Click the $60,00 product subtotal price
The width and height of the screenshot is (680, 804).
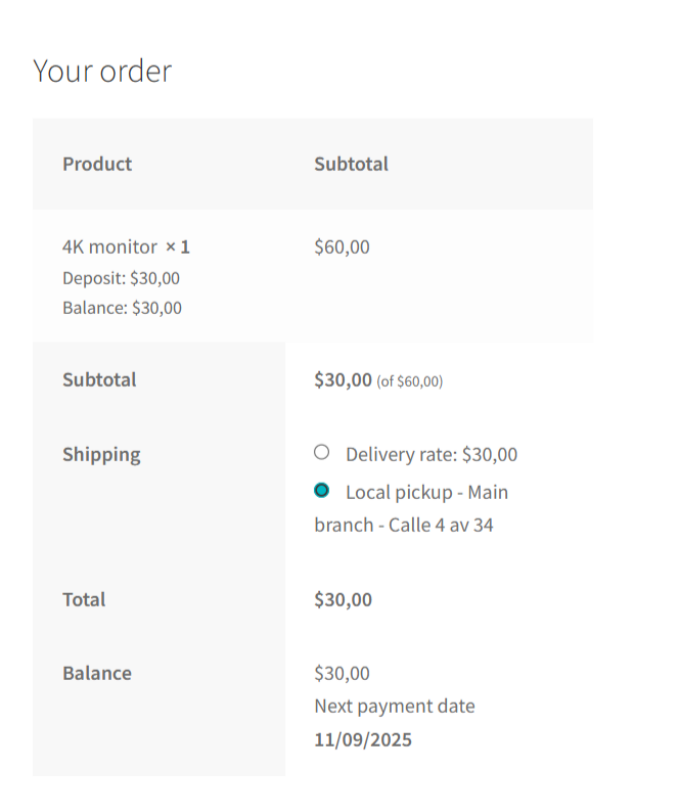click(x=341, y=246)
